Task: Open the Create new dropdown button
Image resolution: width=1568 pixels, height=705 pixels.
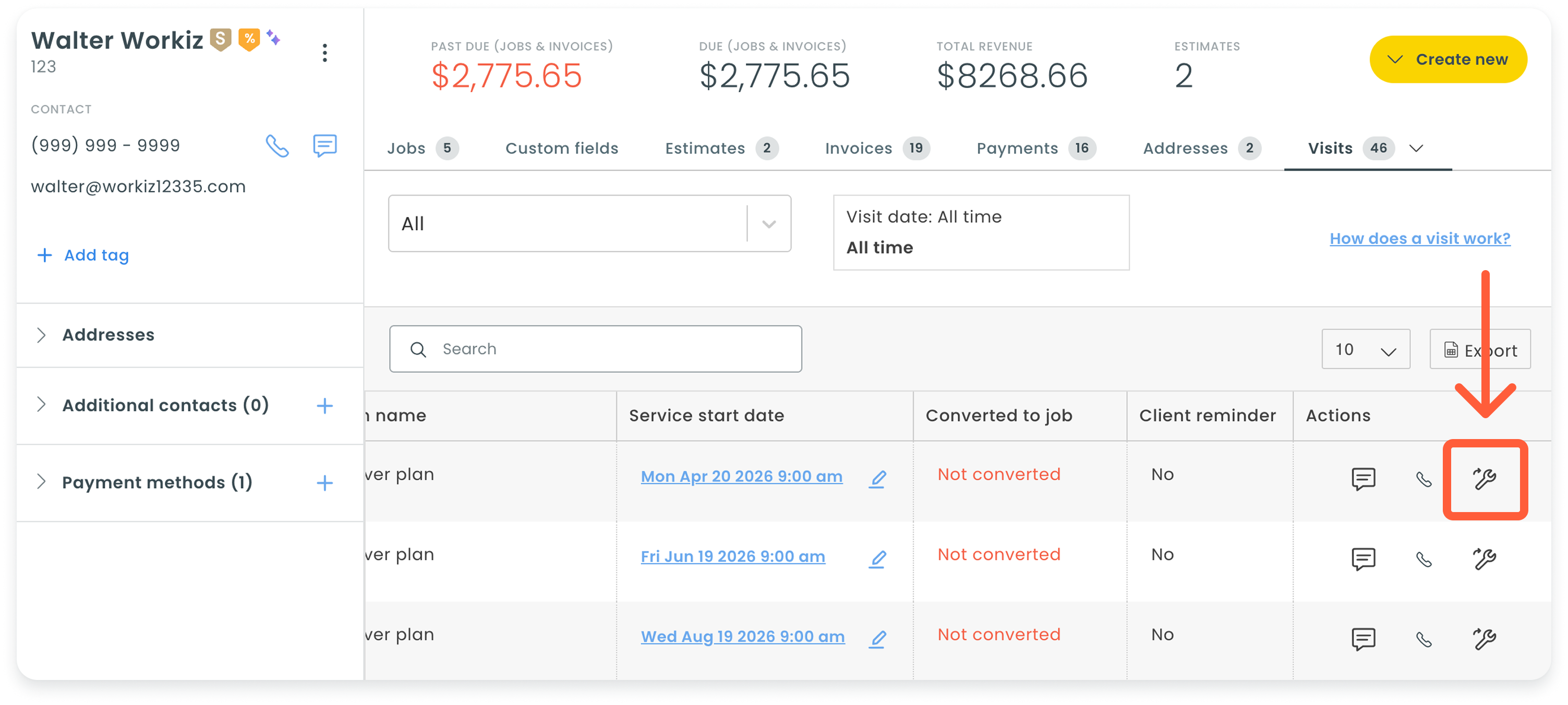Action: pyautogui.click(x=1448, y=59)
